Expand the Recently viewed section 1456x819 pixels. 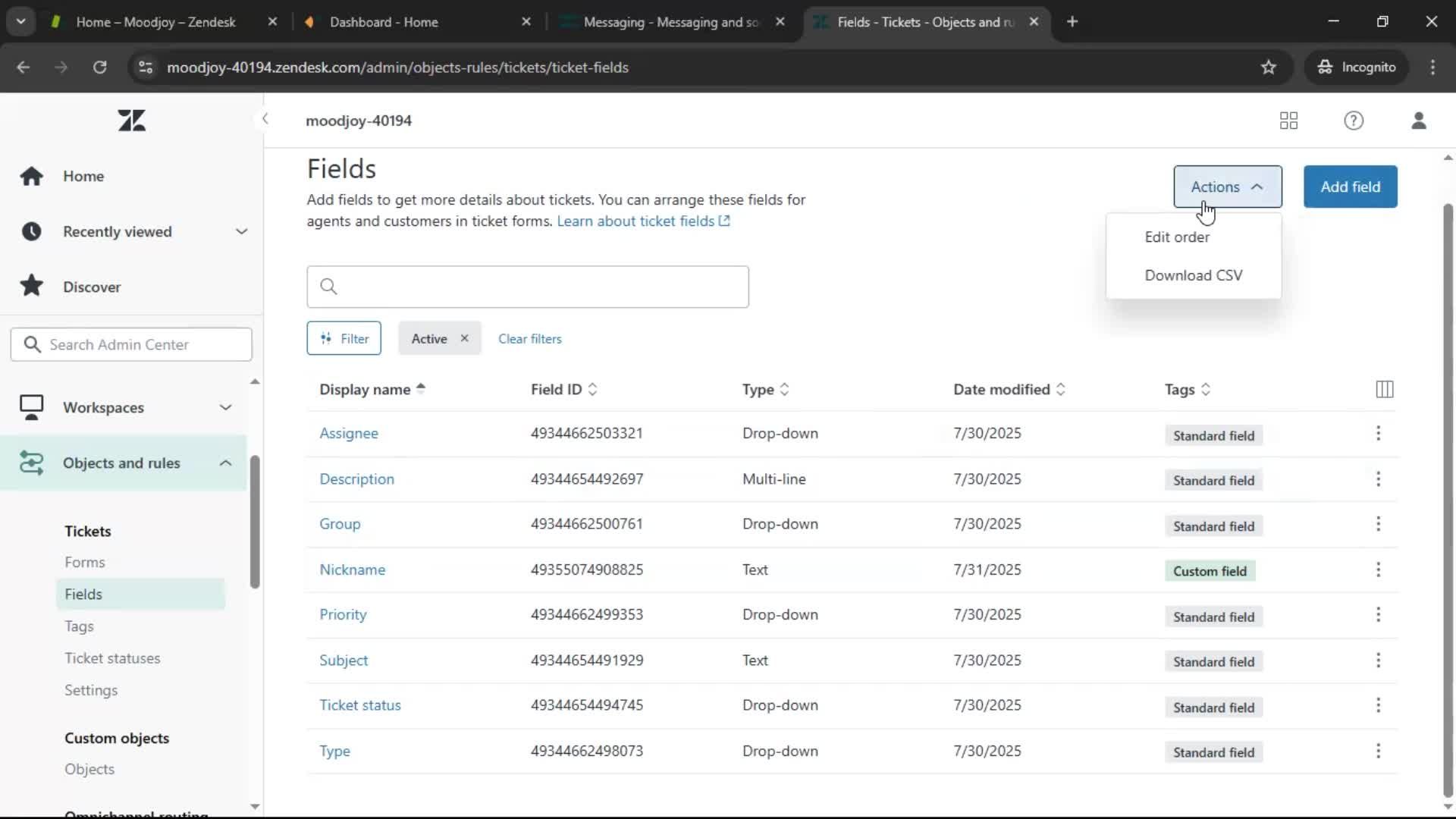(x=241, y=231)
